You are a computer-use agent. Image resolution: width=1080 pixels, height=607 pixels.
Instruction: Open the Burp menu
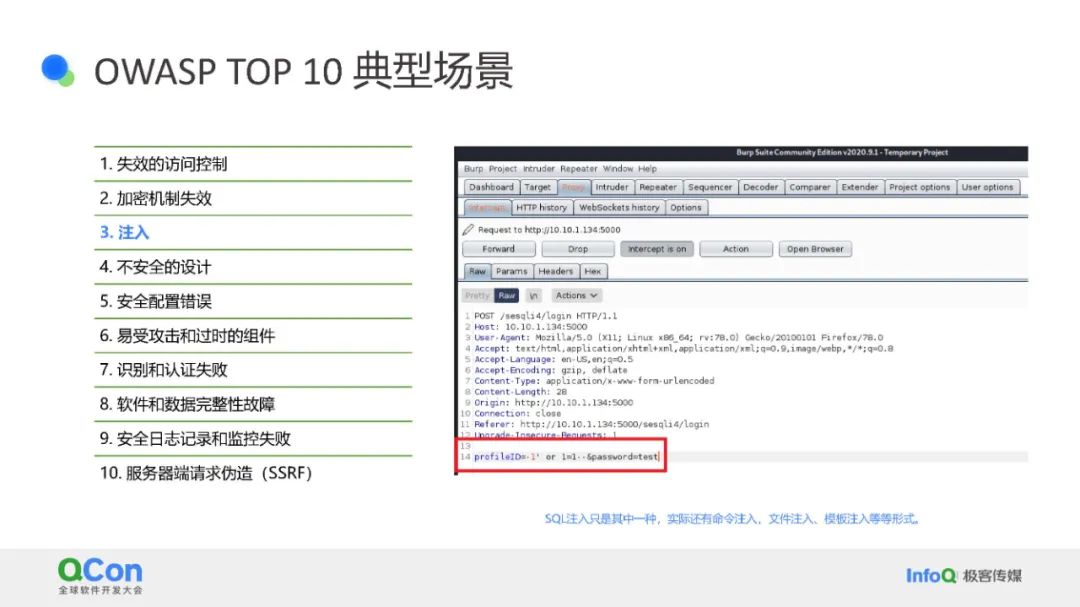473,169
